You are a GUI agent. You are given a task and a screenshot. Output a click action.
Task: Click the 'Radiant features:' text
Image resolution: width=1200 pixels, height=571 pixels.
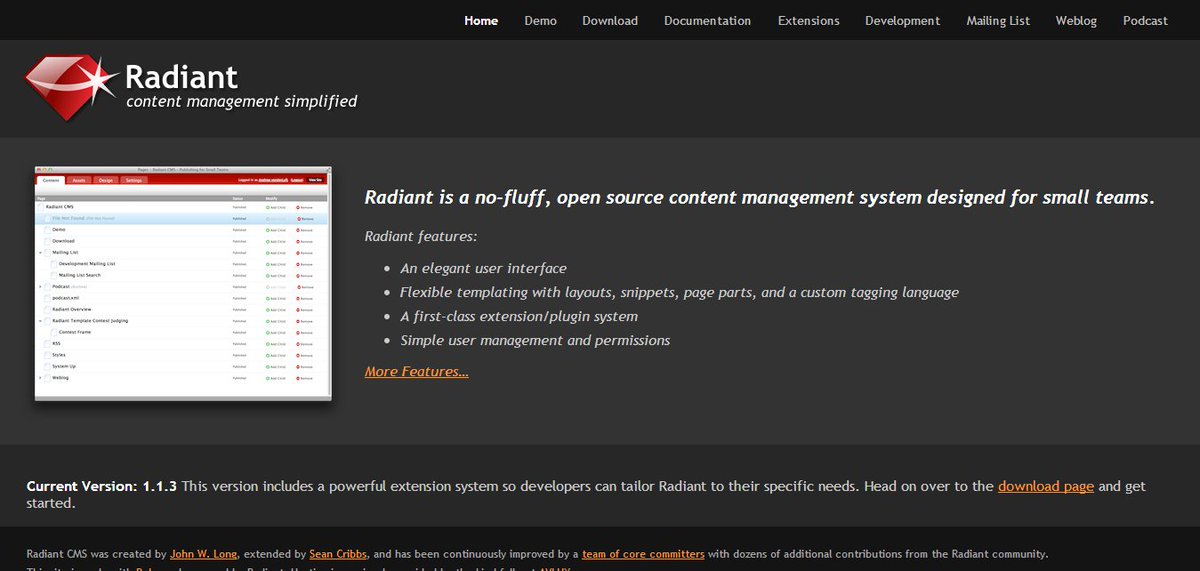click(421, 237)
